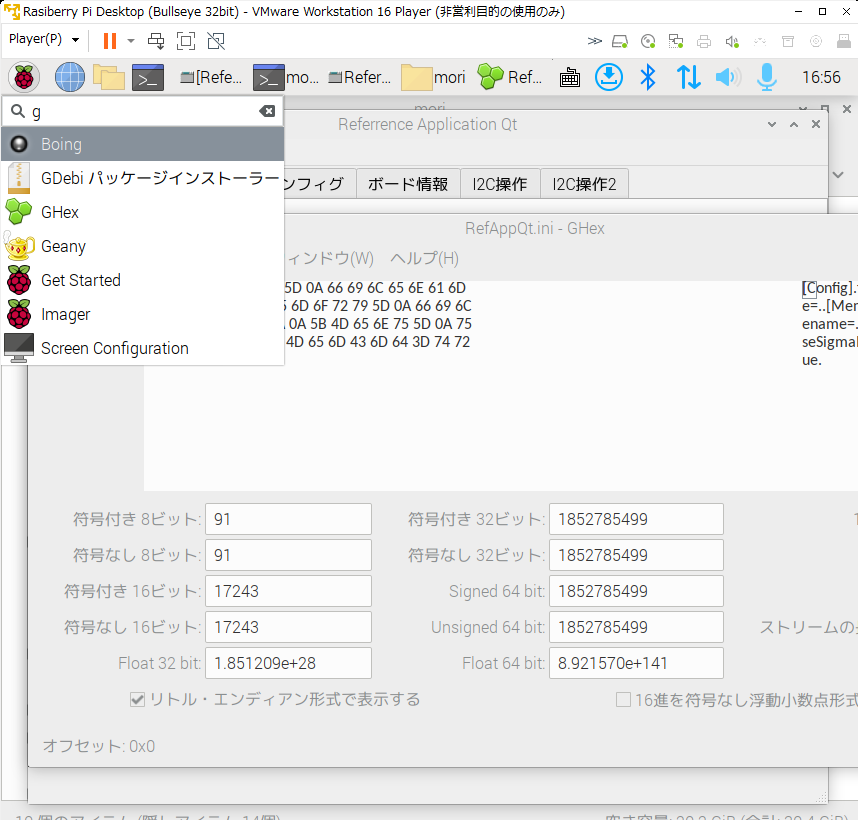Click the software update download icon
This screenshot has height=820, width=858.
[x=608, y=77]
